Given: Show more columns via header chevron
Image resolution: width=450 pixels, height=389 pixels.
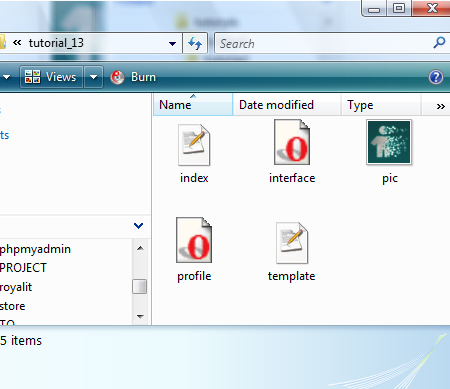Looking at the screenshot, I should click(x=441, y=106).
